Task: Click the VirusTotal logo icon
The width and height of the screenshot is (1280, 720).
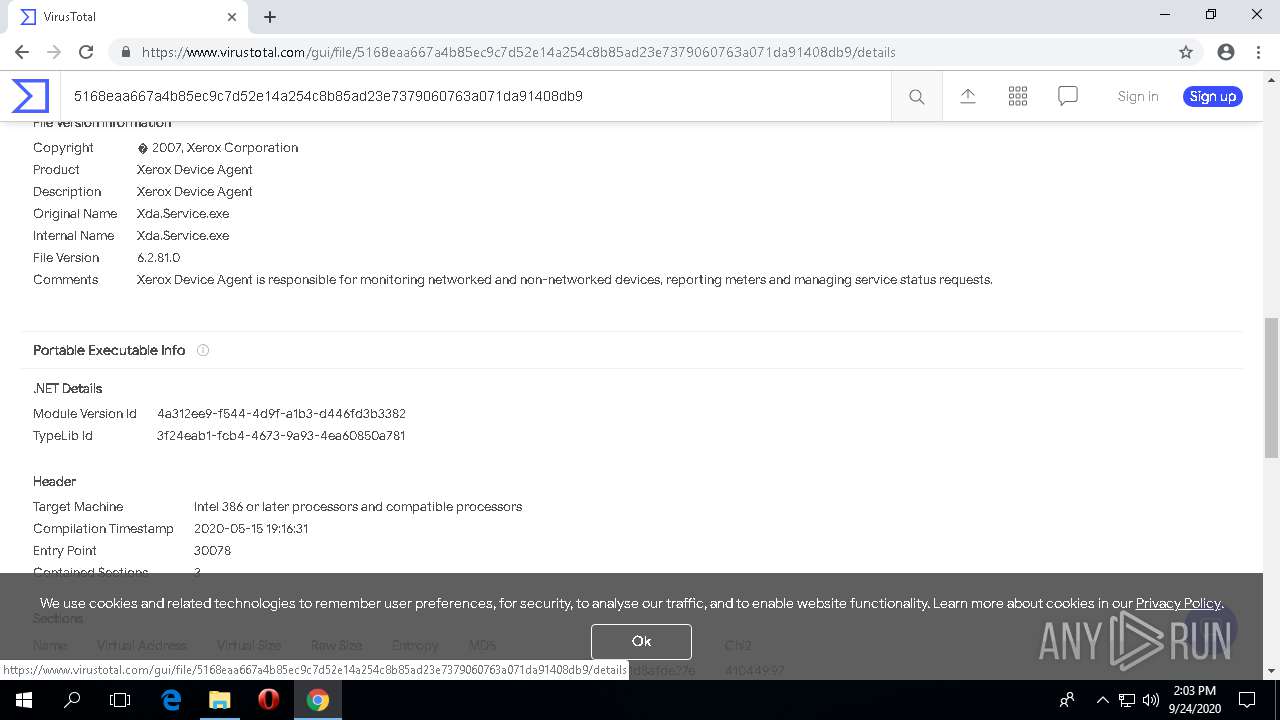Action: pyautogui.click(x=30, y=96)
